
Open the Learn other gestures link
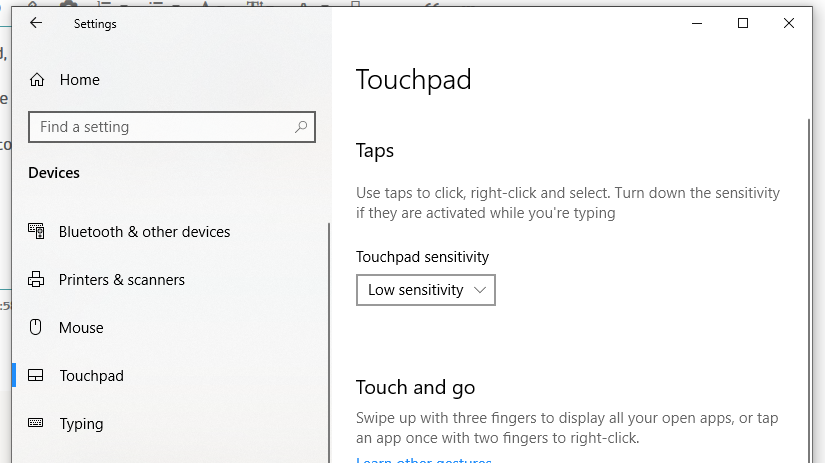click(424, 460)
